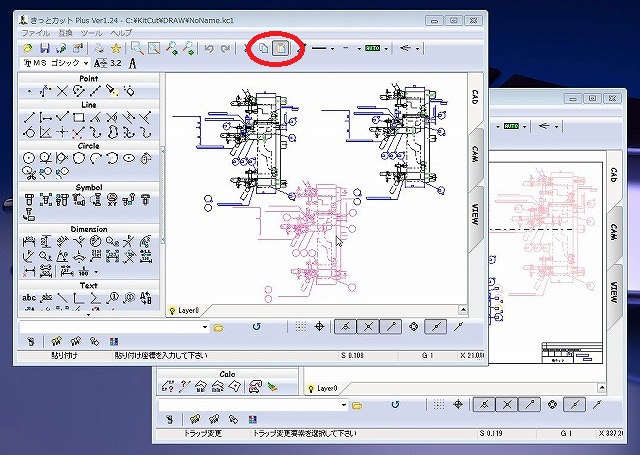Click the zoom in magnifier icon
640x455 pixels.
pyautogui.click(x=171, y=49)
